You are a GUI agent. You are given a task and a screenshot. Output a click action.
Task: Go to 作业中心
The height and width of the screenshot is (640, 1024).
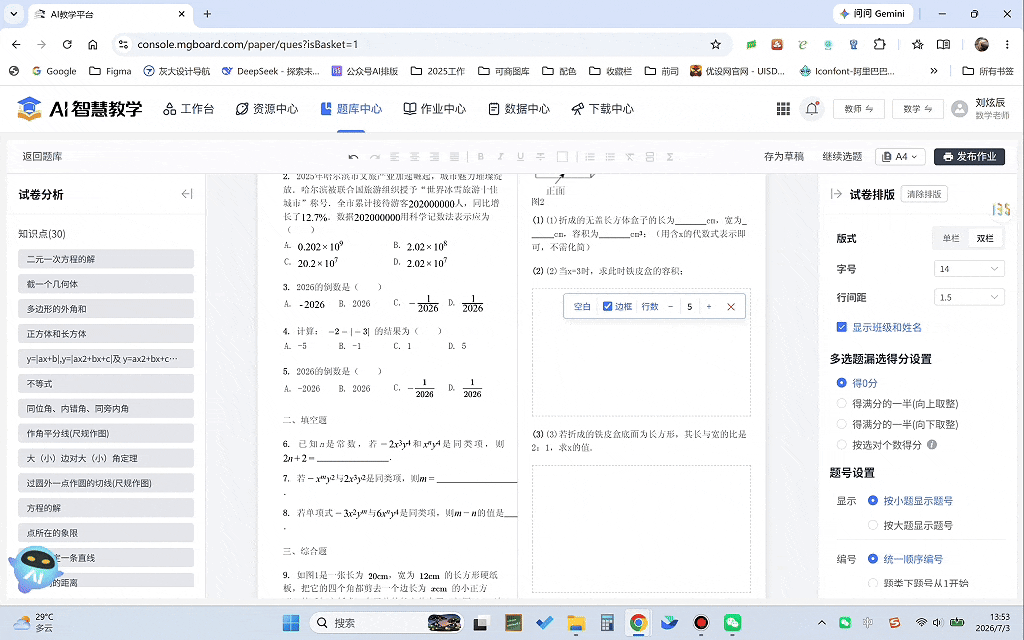tap(434, 109)
